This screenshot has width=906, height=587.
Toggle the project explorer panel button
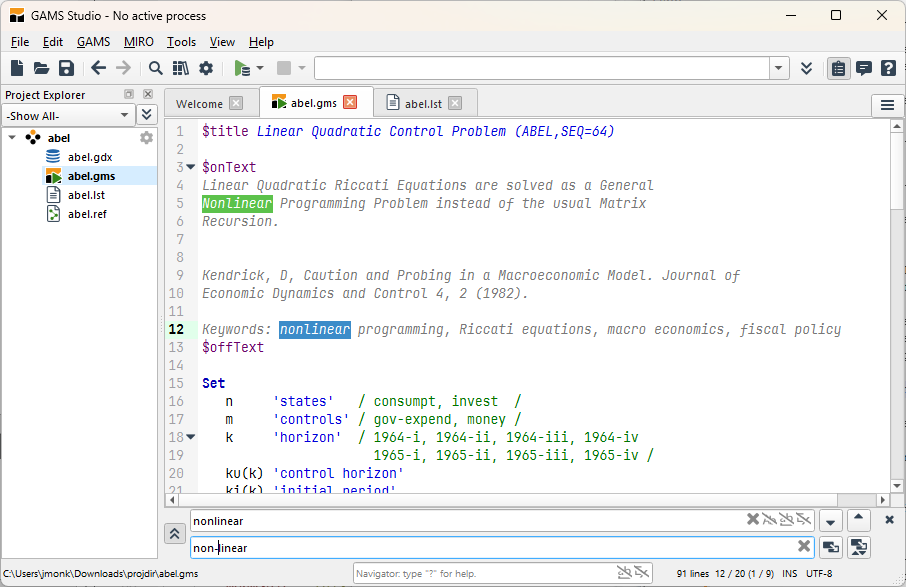838,68
